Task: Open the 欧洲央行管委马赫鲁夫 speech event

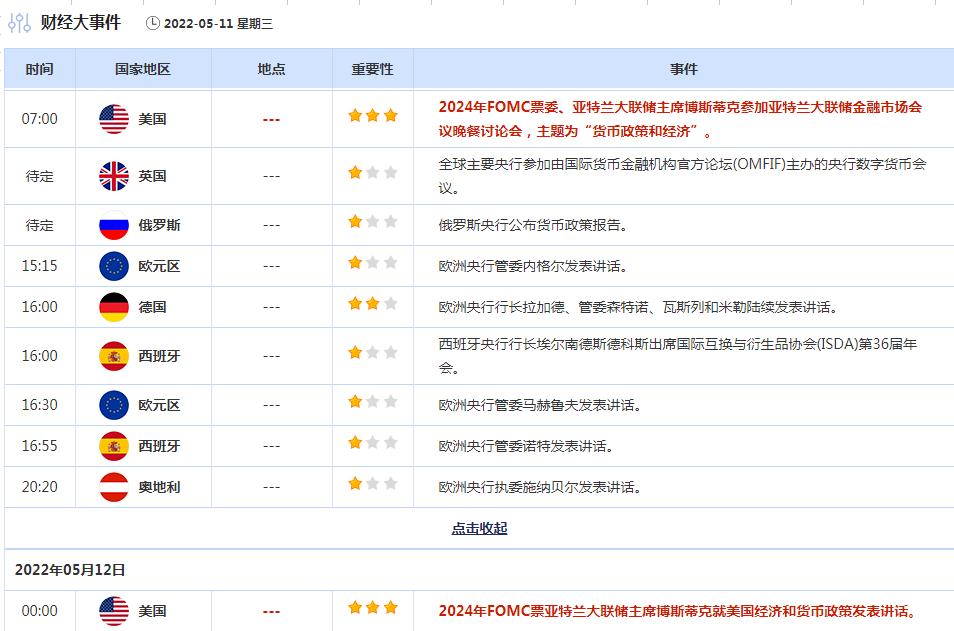Action: [x=540, y=405]
